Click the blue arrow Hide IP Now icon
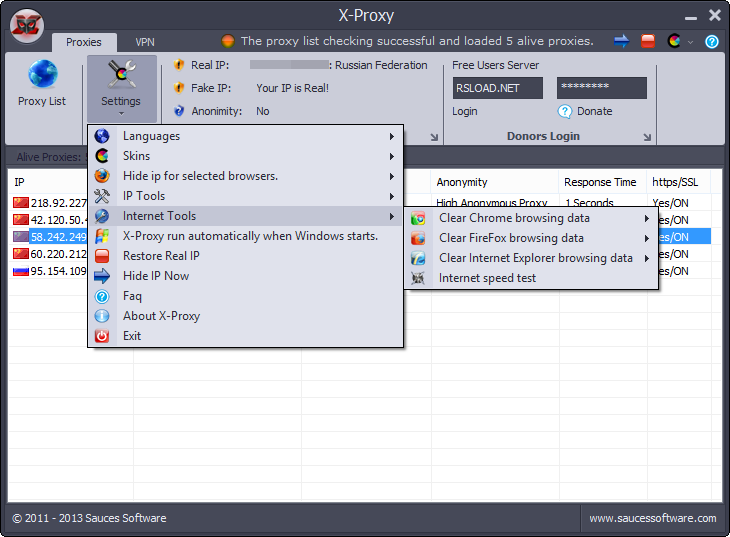This screenshot has height=537, width=730. [x=102, y=276]
